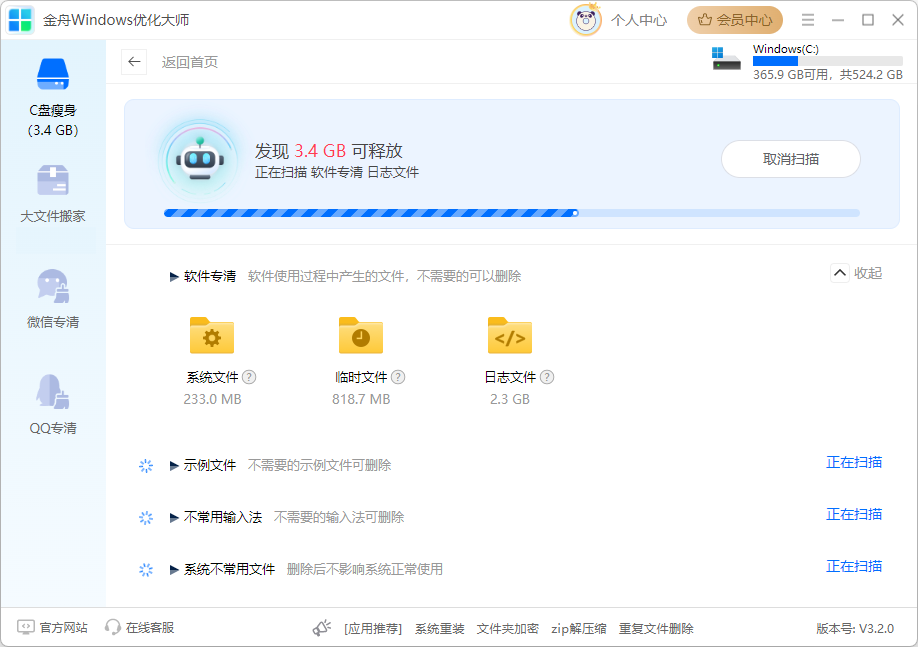Click the 818.7 MB size value

click(361, 399)
